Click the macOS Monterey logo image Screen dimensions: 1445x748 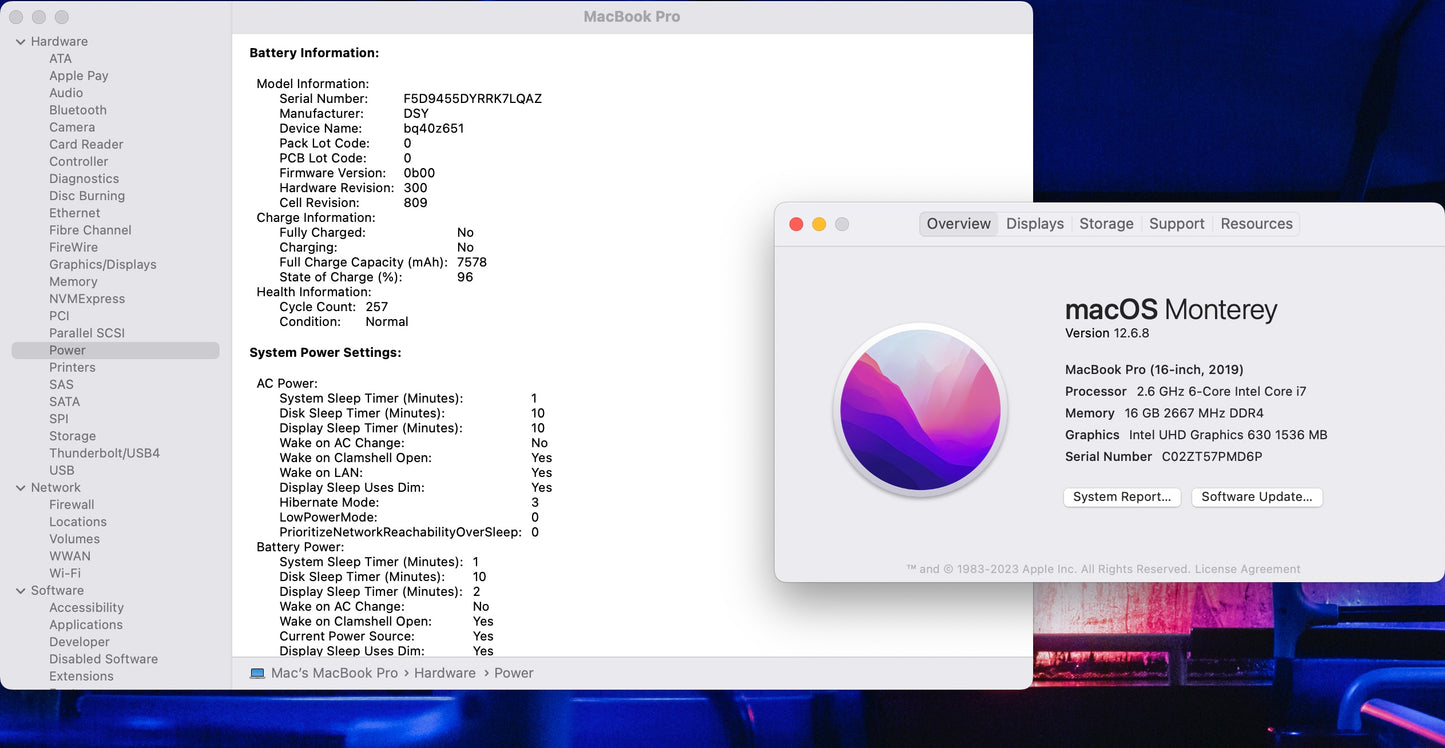click(920, 411)
